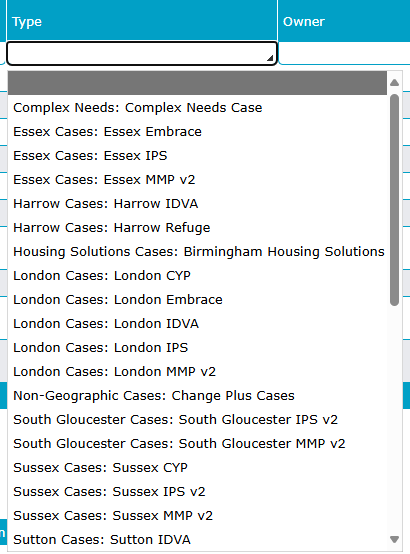Image resolution: width=410 pixels, height=554 pixels.
Task: Select Essex Cases: Essex Embrace
Action: pos(198,131)
